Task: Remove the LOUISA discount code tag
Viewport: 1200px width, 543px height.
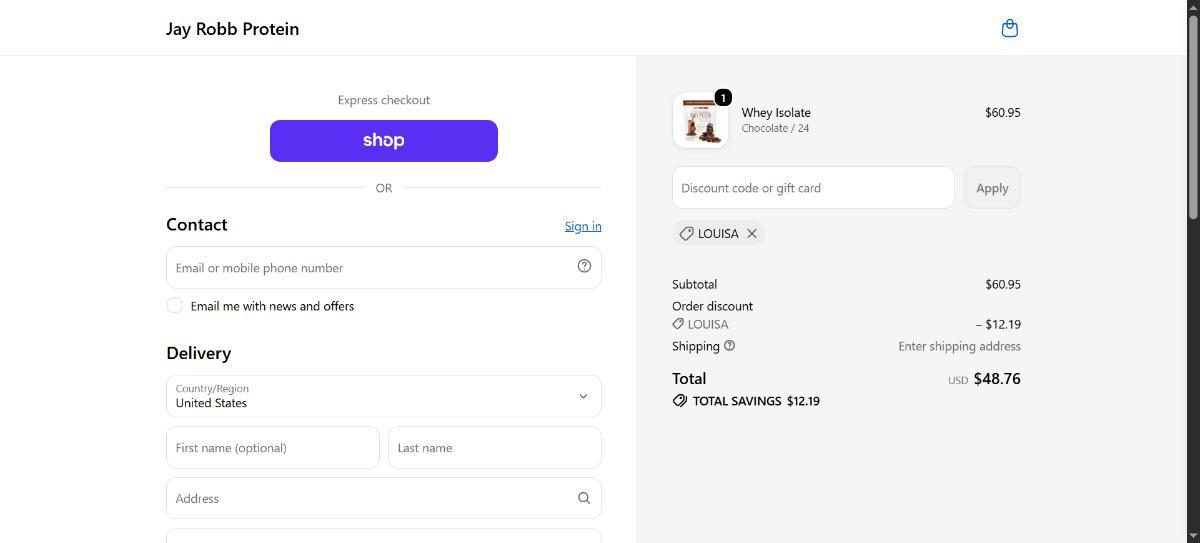Action: click(752, 233)
